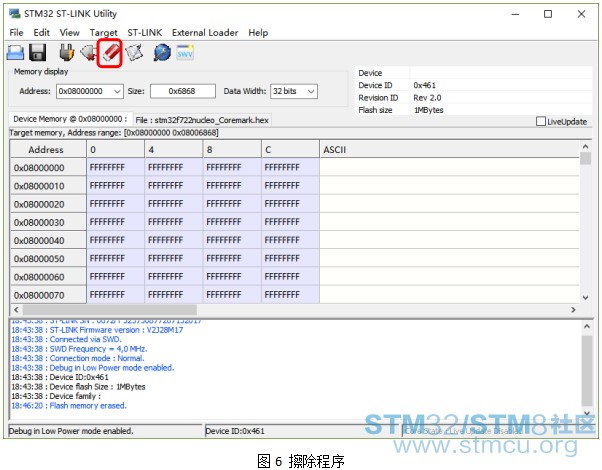Select address row 0x08000070
Screen dimensions: 602x470
pos(48,295)
